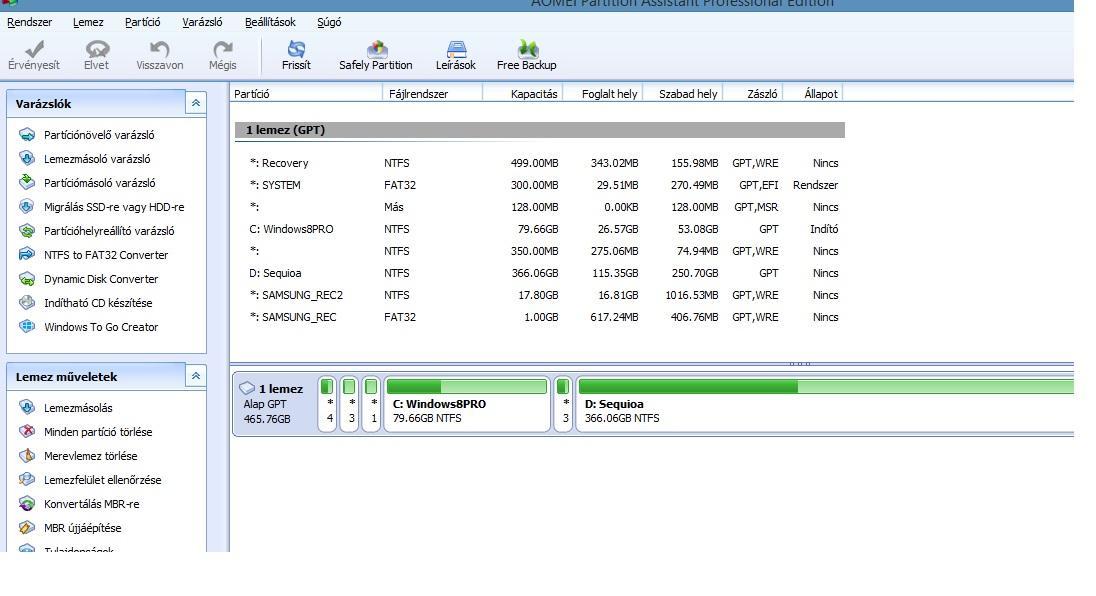Click the Windows To Go Creator icon

[27, 326]
